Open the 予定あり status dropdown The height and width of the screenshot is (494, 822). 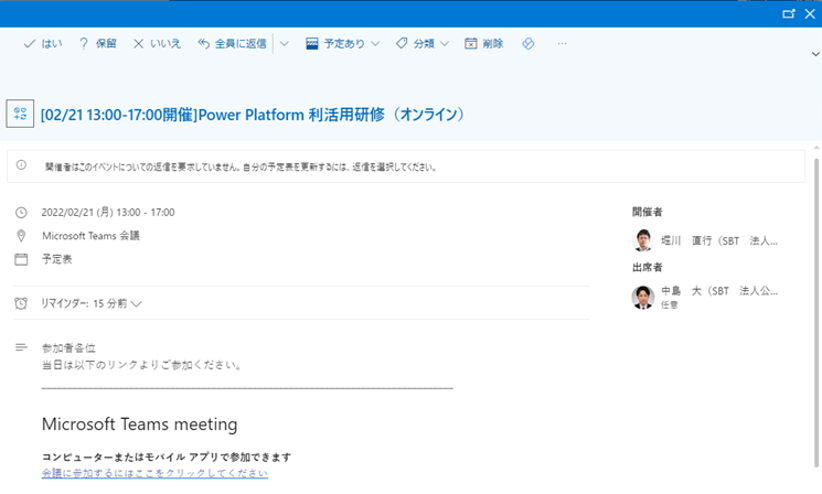[343, 44]
